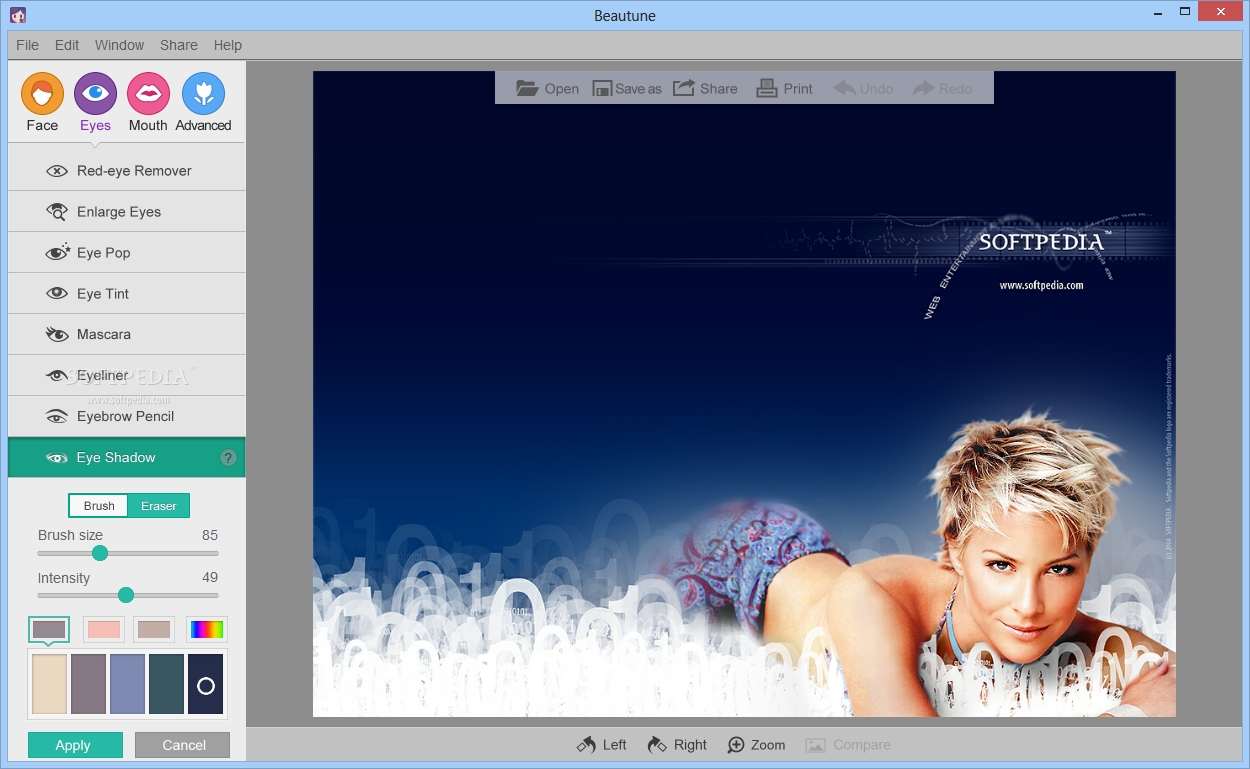The width and height of the screenshot is (1250, 769).
Task: Open the Window menu
Action: [119, 45]
